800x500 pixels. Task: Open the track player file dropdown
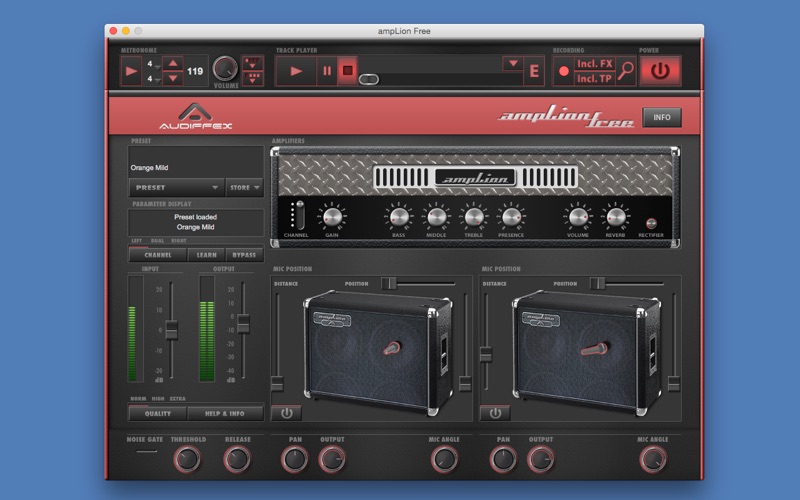pos(513,64)
